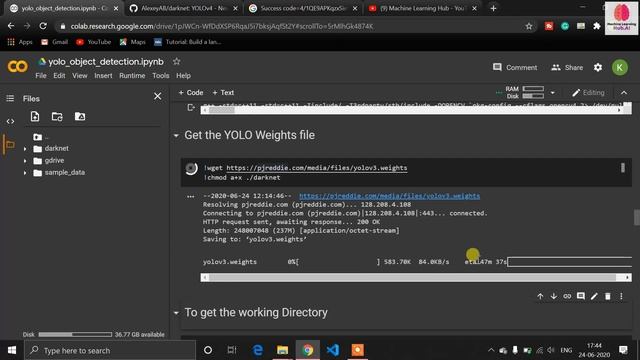Viewport: 640px width, 360px height.
Task: Open more cell actions menu
Action: tap(621, 296)
